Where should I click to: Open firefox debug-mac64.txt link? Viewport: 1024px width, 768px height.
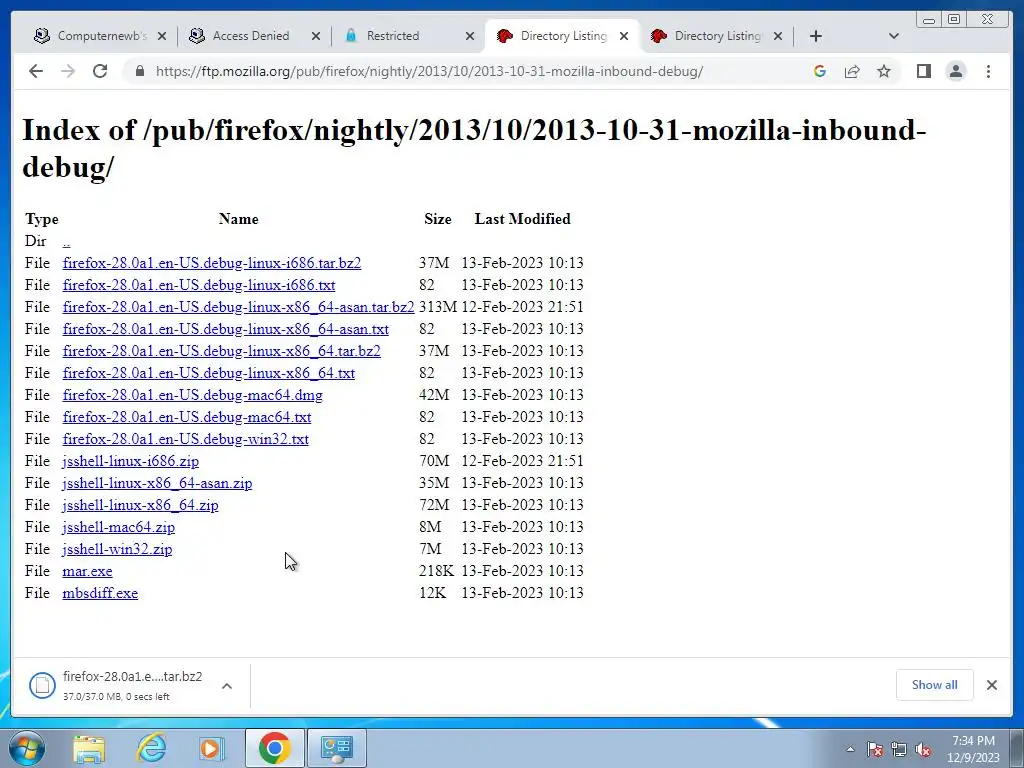click(187, 417)
